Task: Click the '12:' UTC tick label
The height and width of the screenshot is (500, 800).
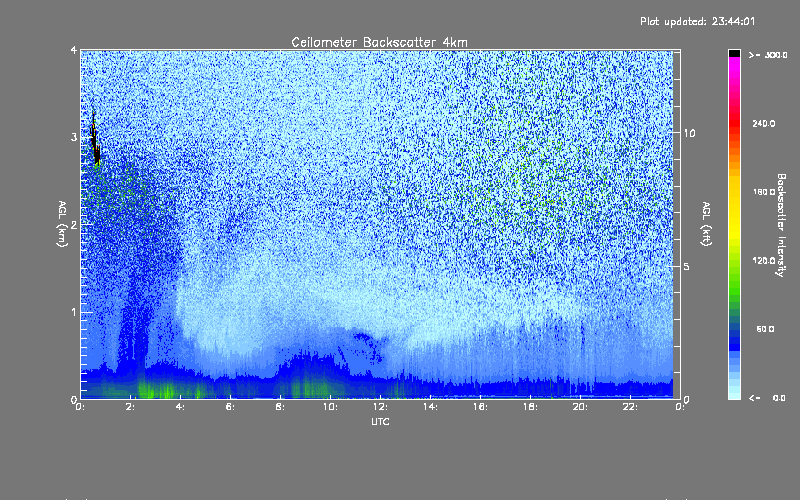Action: tap(380, 407)
